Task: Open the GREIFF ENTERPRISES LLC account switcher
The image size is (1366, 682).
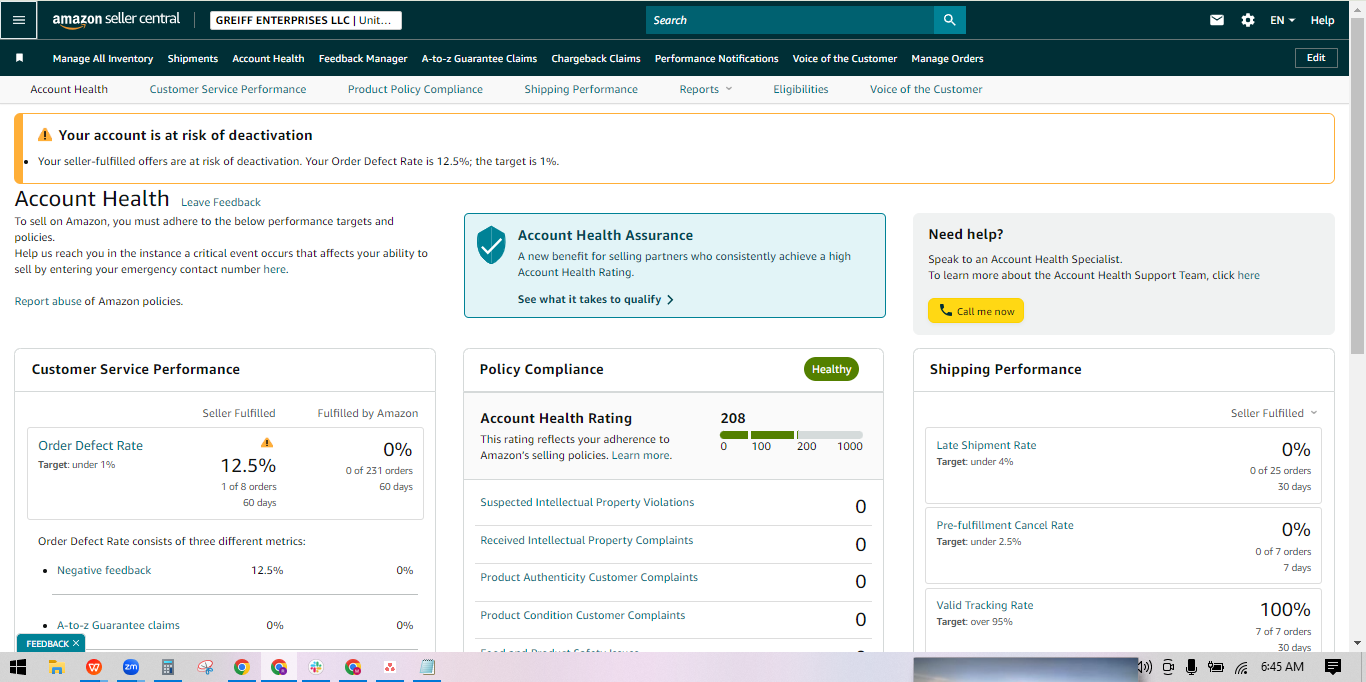Action: (306, 20)
